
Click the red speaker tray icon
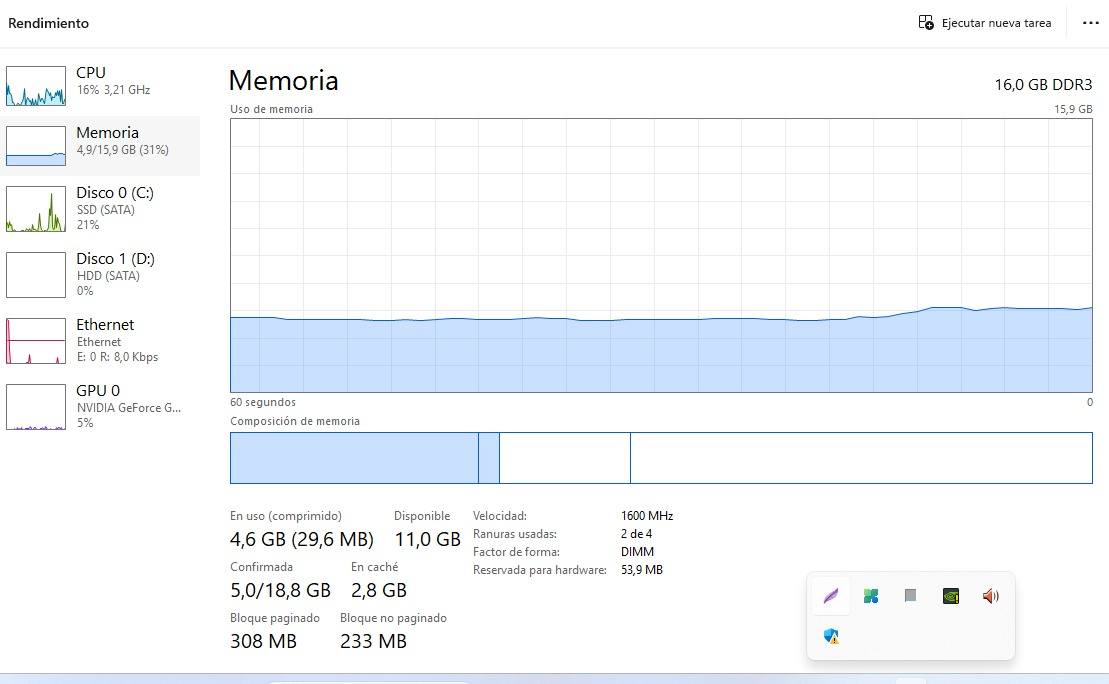tap(990, 596)
